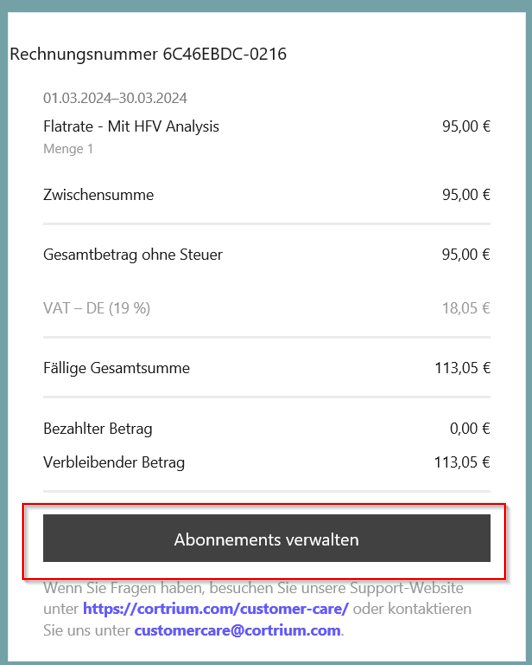Click the Verbleibender Betrag label
The image size is (532, 665).
point(114,462)
